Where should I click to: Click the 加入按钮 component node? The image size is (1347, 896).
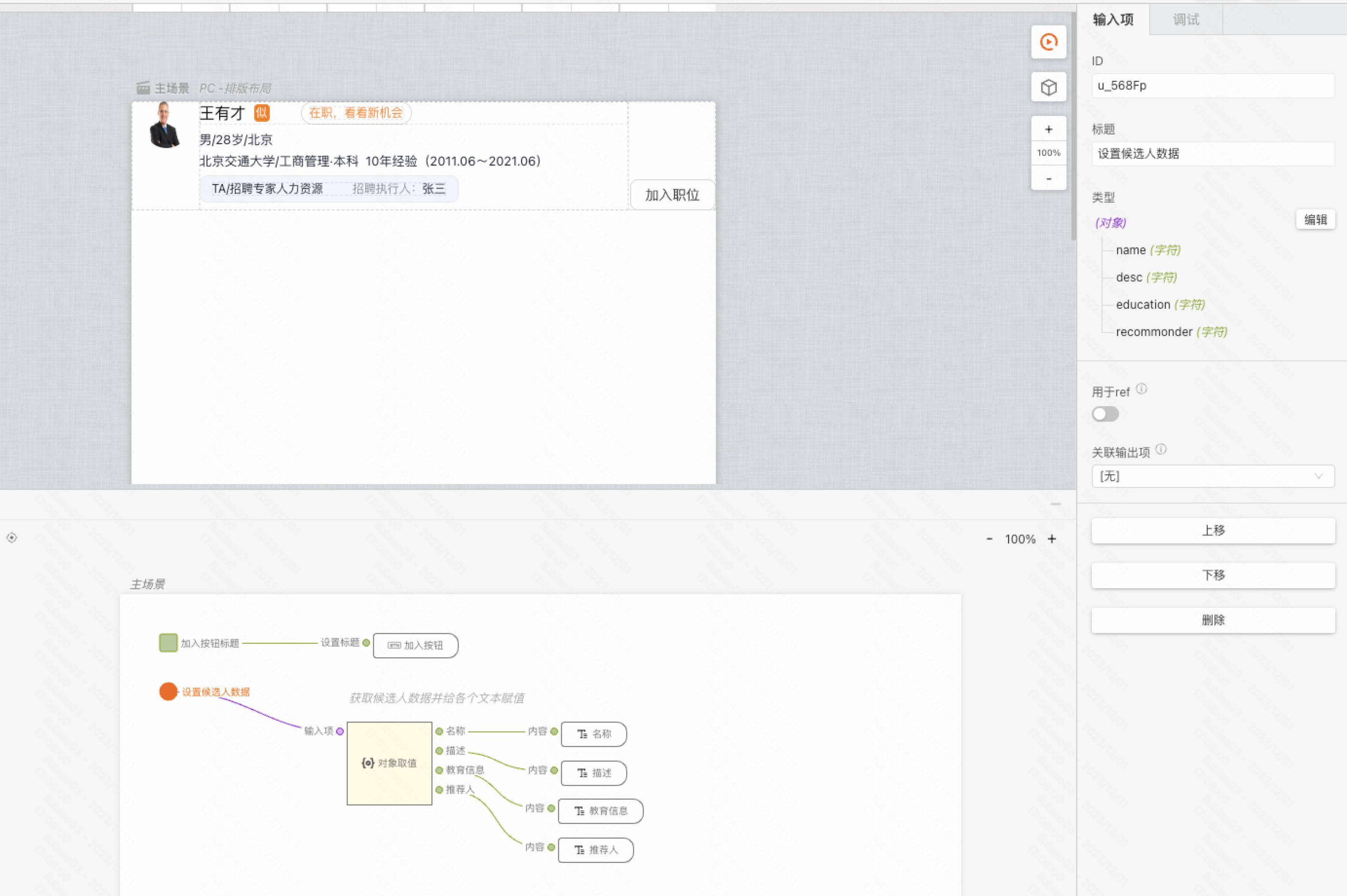[x=415, y=645]
